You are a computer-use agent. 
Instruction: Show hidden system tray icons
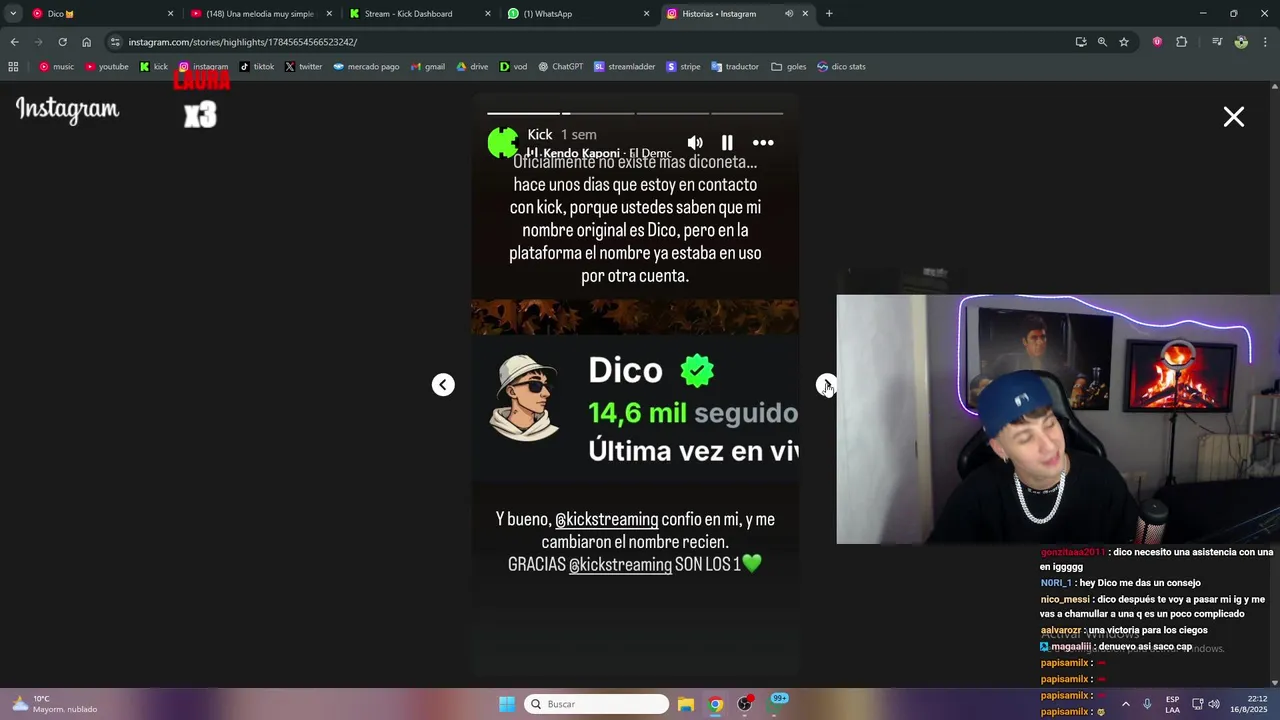point(1125,704)
